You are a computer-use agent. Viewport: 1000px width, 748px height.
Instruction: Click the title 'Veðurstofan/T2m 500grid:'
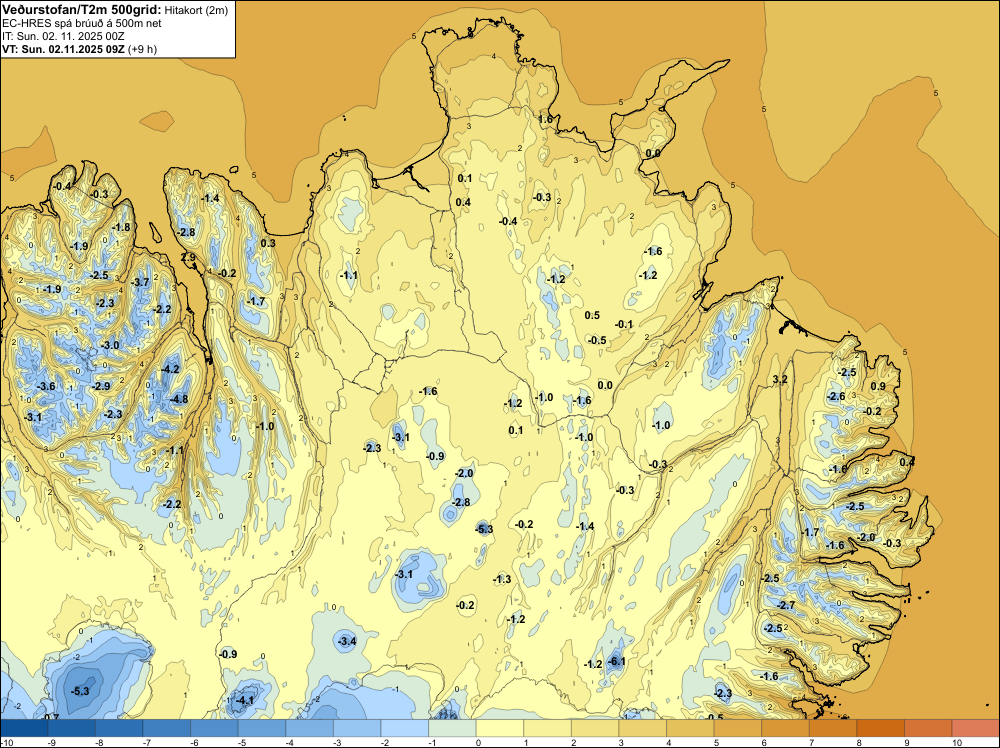point(82,10)
